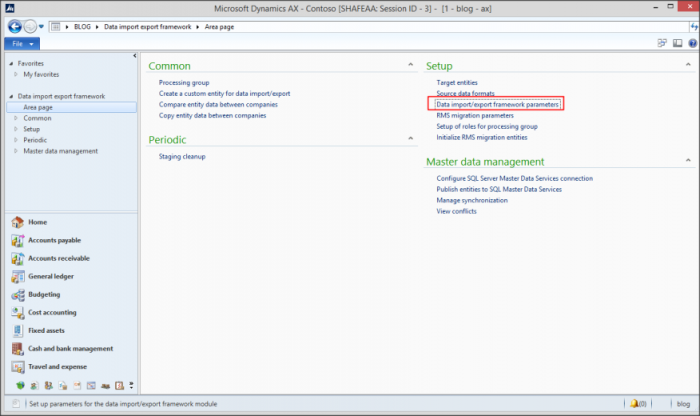Click the help icon in top-right toolbar
Viewport: 700px width, 416px height.
691,44
